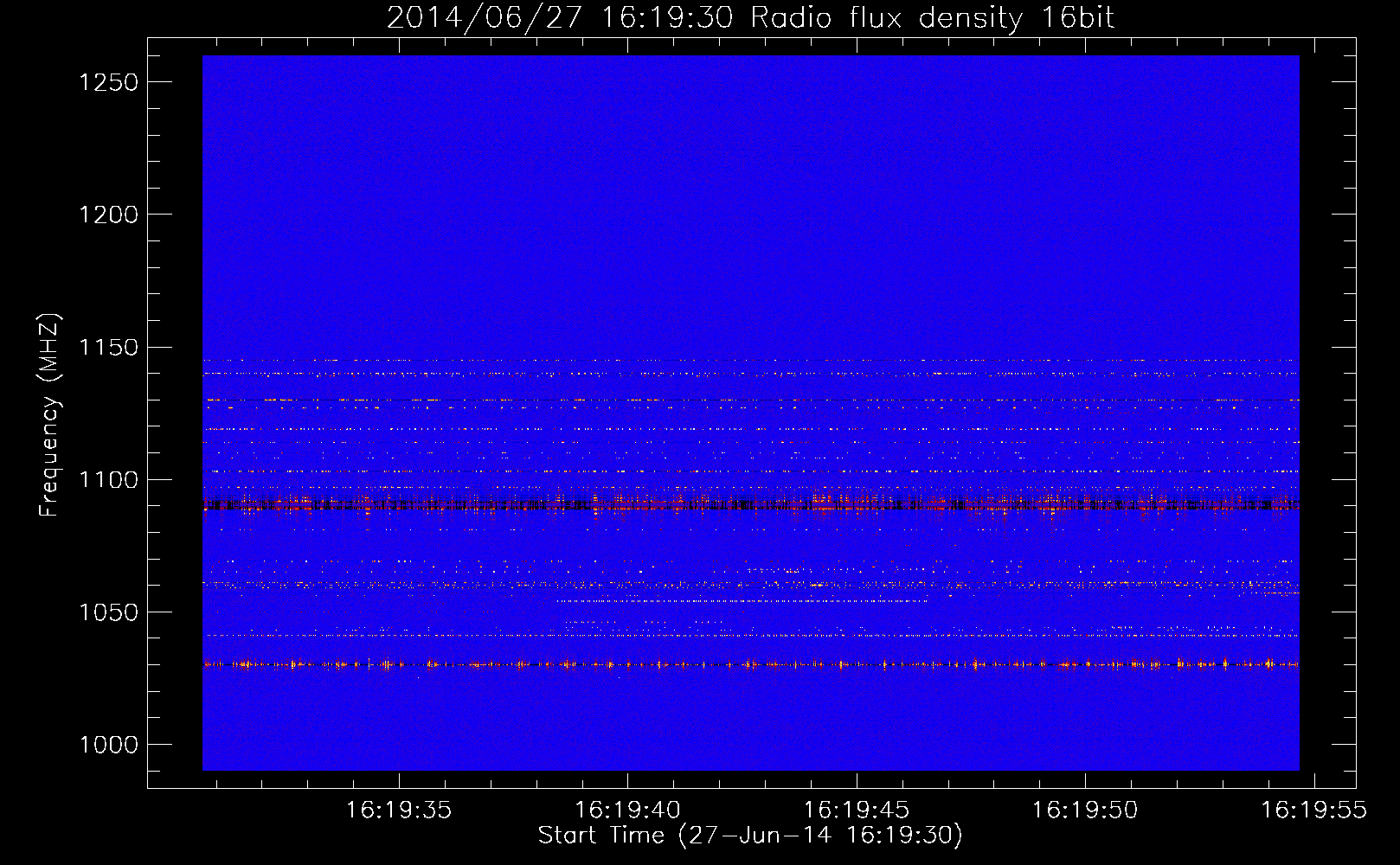Select the 1000 frequency tick label
The width and height of the screenshot is (1400, 865).
pos(108,745)
